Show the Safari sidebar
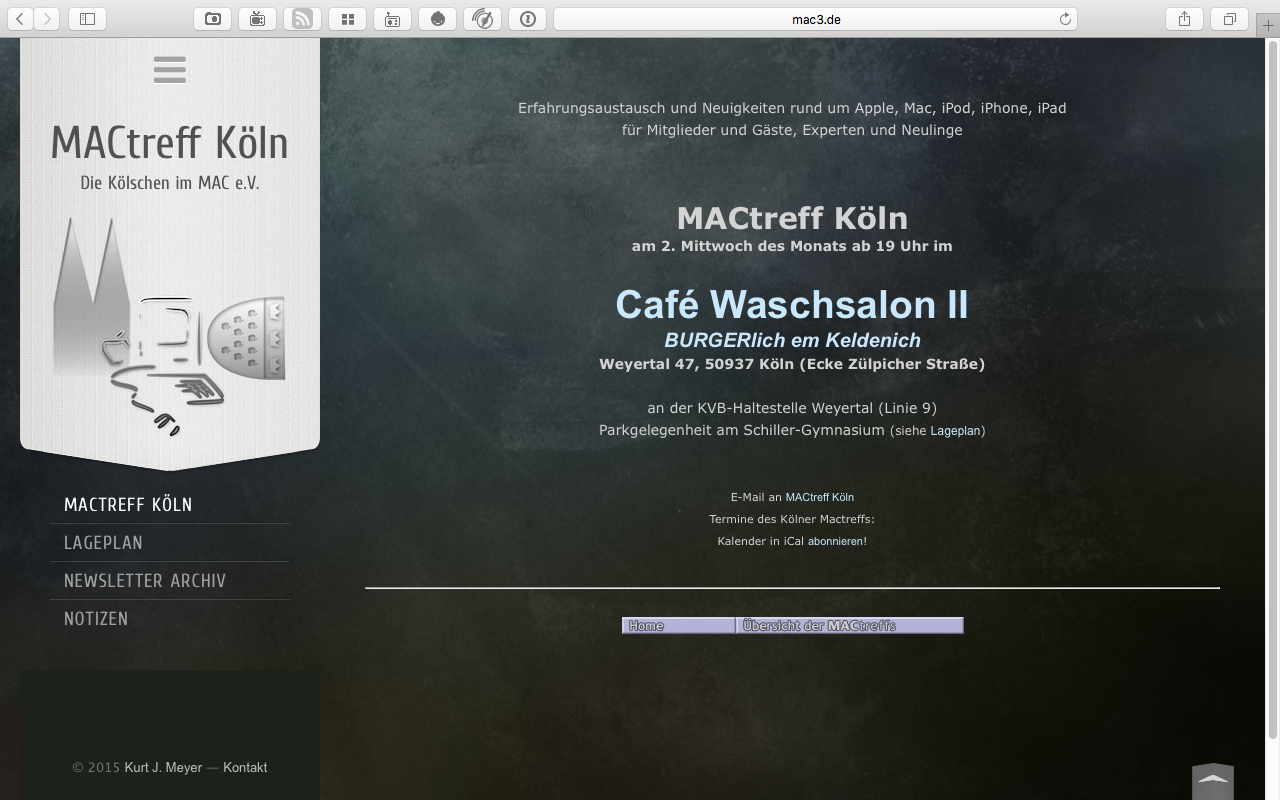The width and height of the screenshot is (1280, 800). (x=87, y=19)
